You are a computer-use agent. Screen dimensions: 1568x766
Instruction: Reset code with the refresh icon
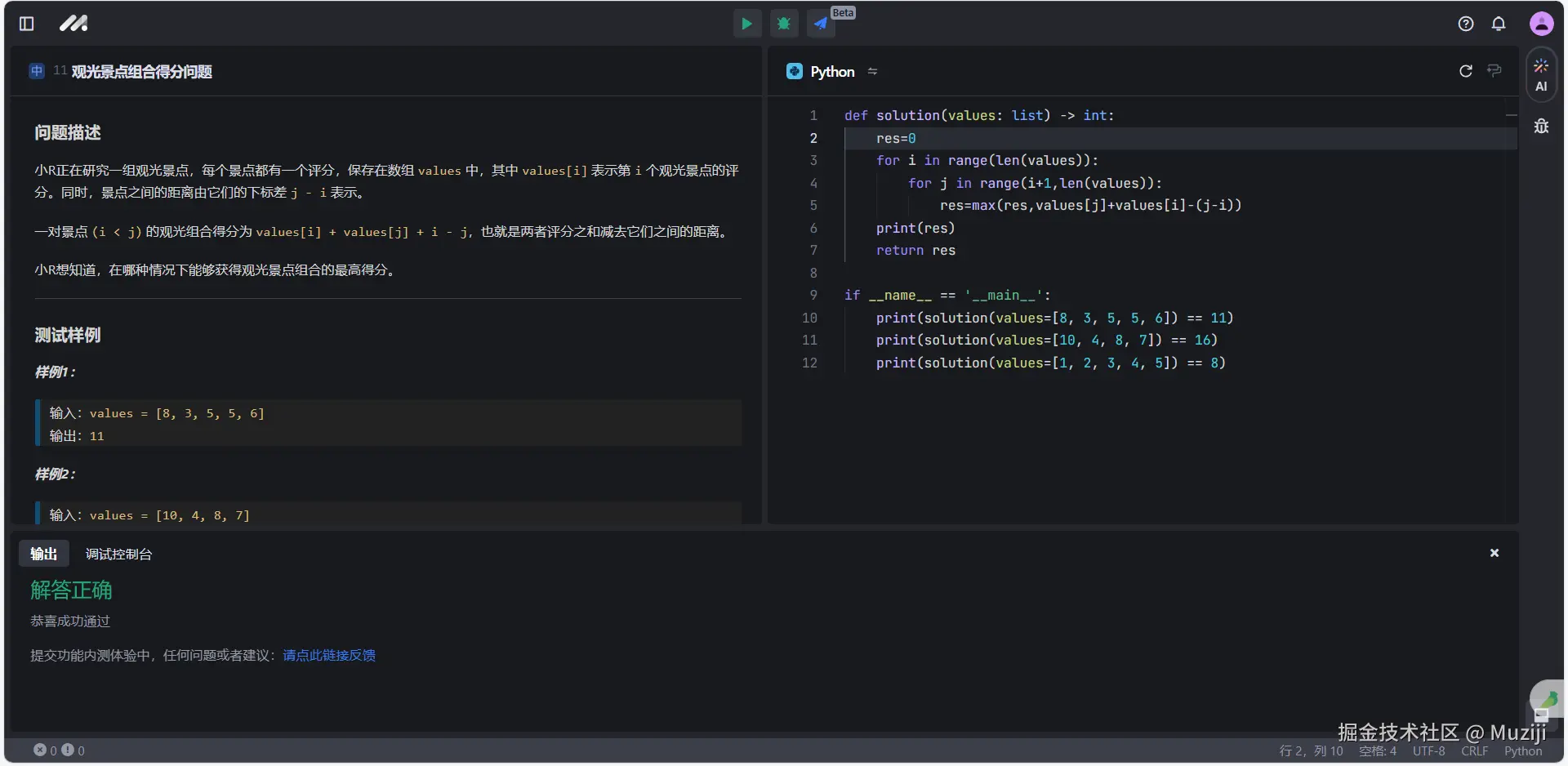pyautogui.click(x=1466, y=71)
